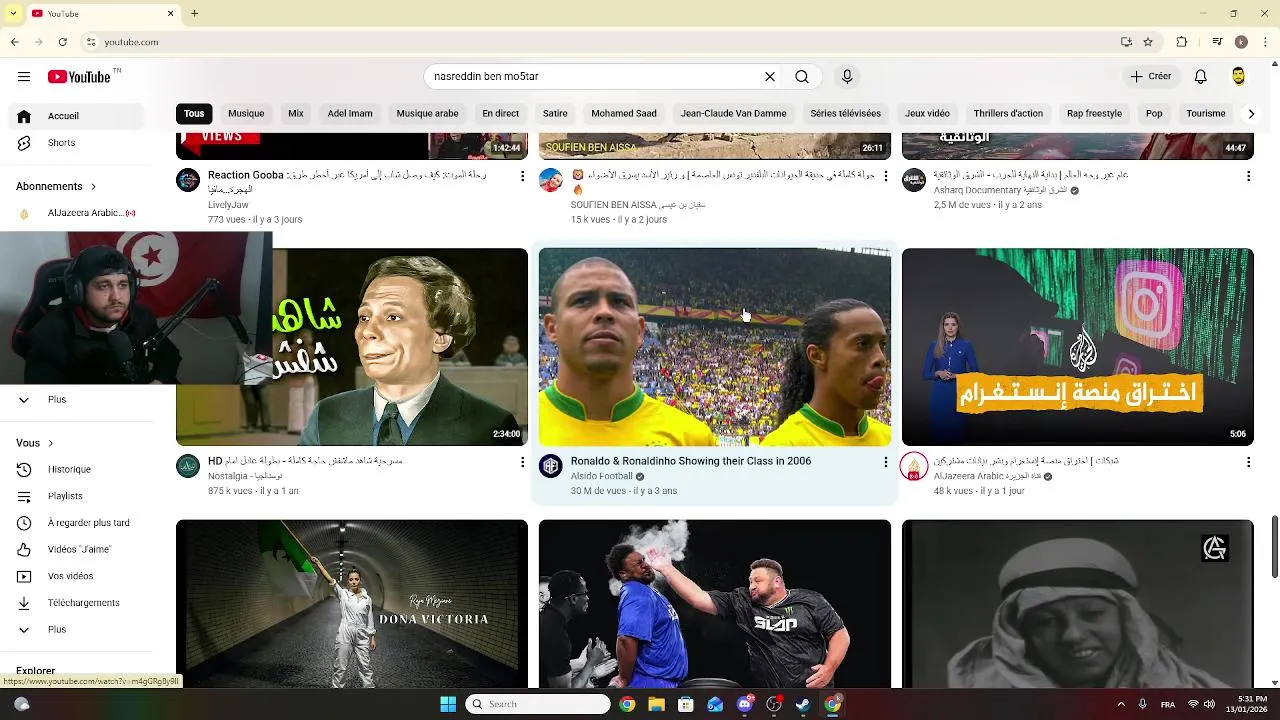This screenshot has height=720, width=1280.
Task: Select the Jean-Claude Van Damme chip
Action: (x=733, y=114)
